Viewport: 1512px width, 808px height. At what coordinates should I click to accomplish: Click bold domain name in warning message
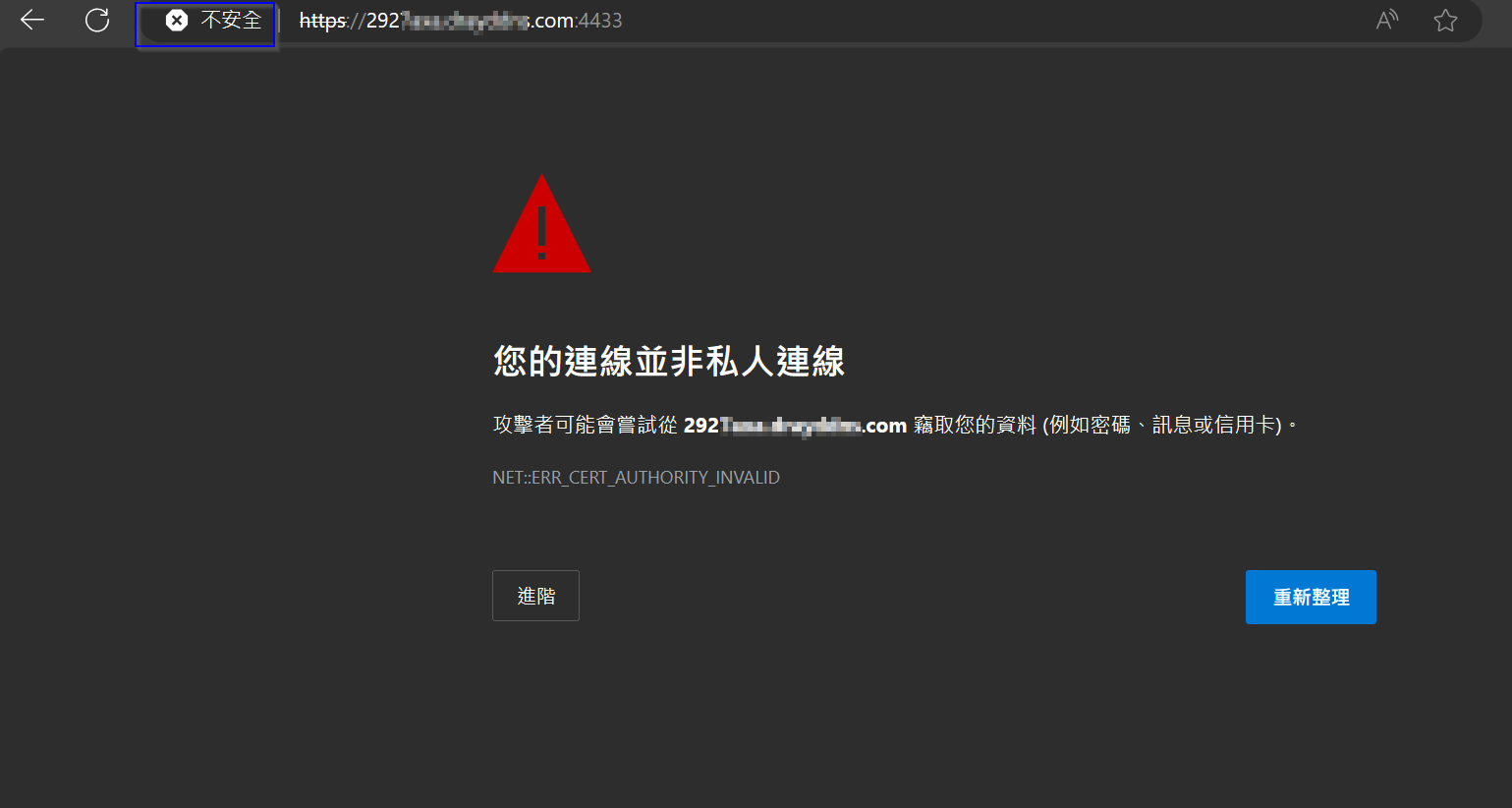pos(795,426)
